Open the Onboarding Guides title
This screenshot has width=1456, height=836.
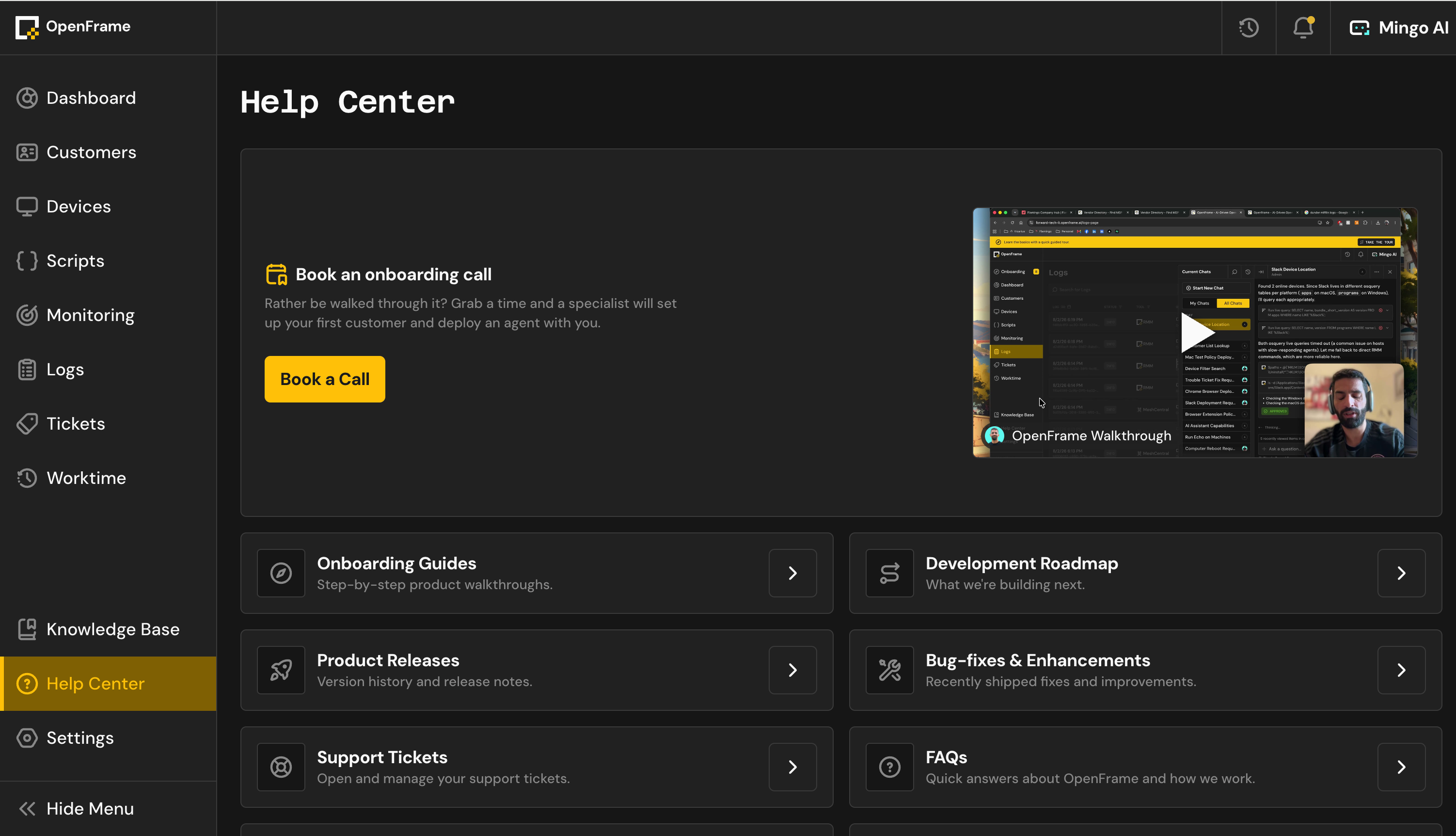pos(397,563)
